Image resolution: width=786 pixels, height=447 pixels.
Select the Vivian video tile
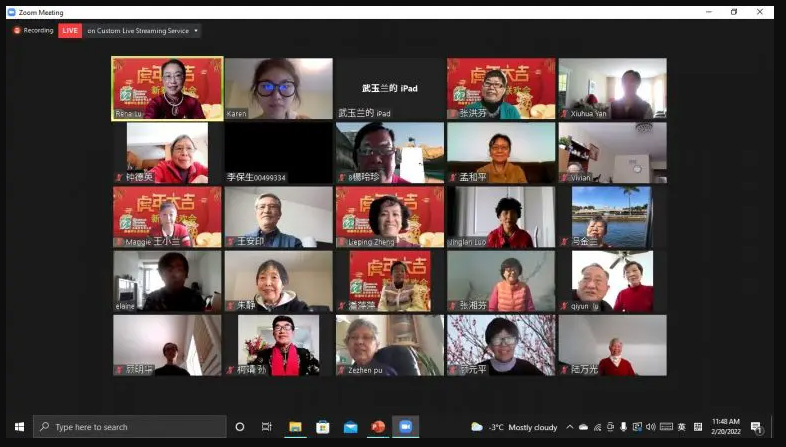612,152
